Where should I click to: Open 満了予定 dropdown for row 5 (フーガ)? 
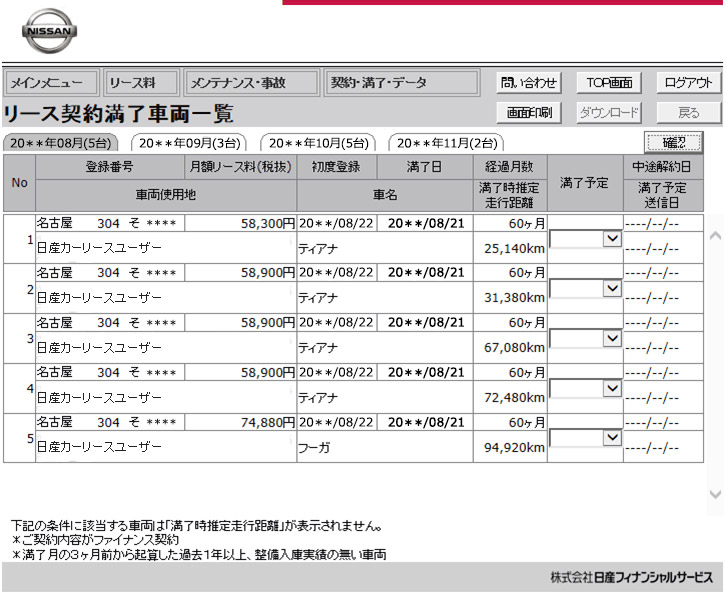[x=585, y=438]
